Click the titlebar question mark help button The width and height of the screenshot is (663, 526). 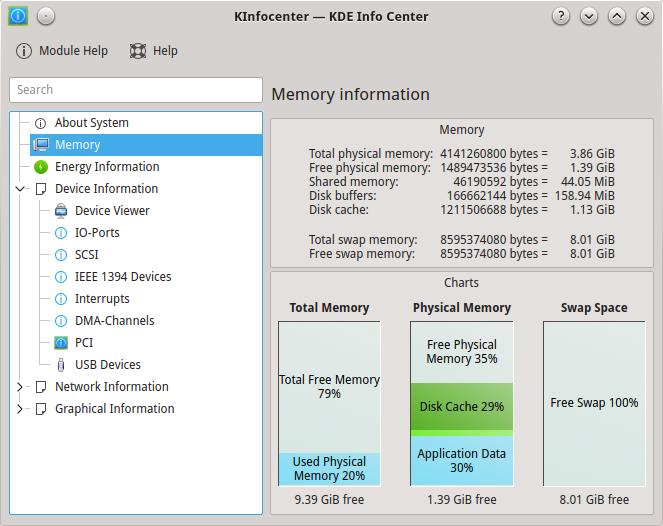tap(562, 16)
